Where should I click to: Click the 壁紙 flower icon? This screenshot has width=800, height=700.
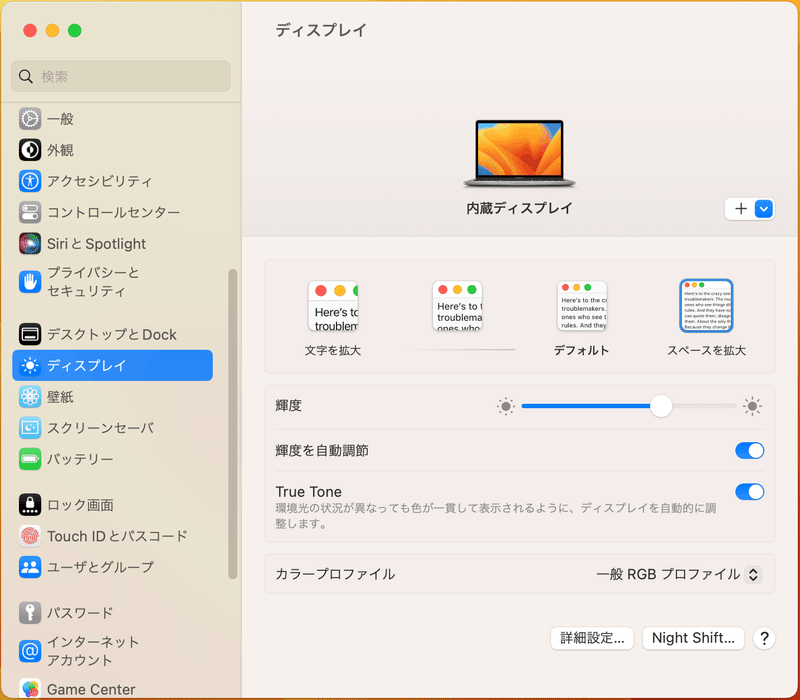coord(30,397)
